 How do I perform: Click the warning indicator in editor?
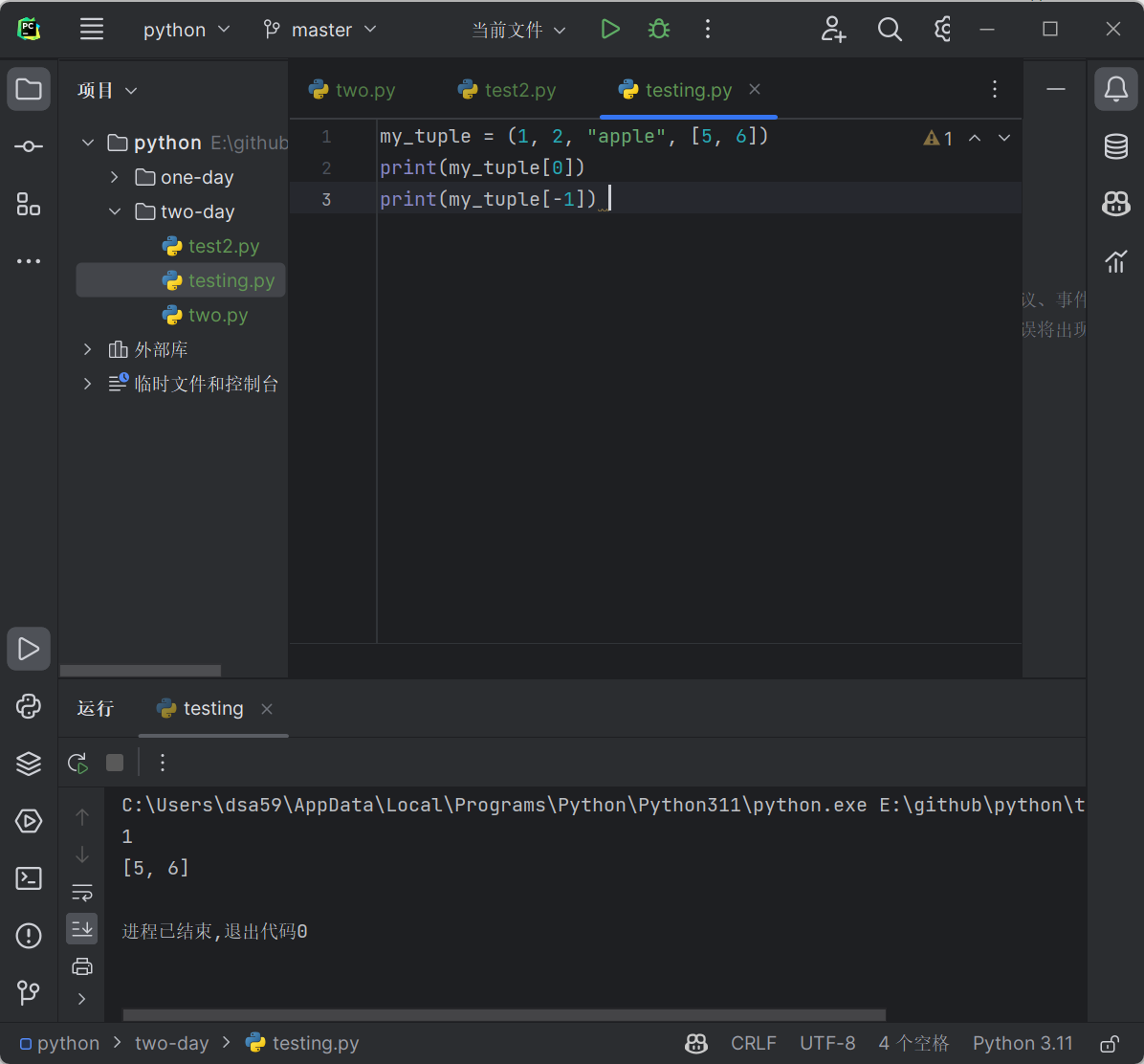938,138
